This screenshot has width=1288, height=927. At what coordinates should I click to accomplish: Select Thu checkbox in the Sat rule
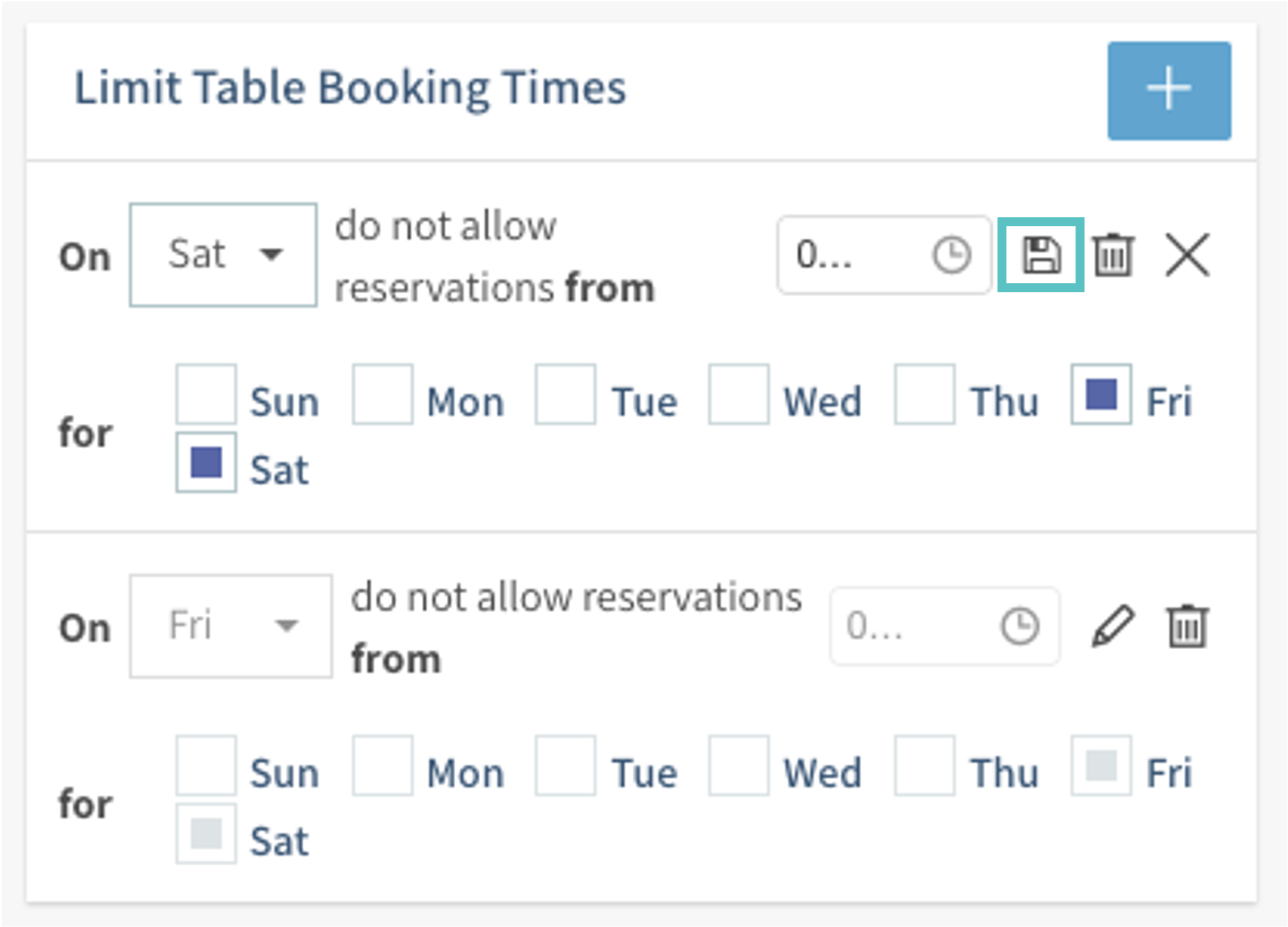pos(924,394)
